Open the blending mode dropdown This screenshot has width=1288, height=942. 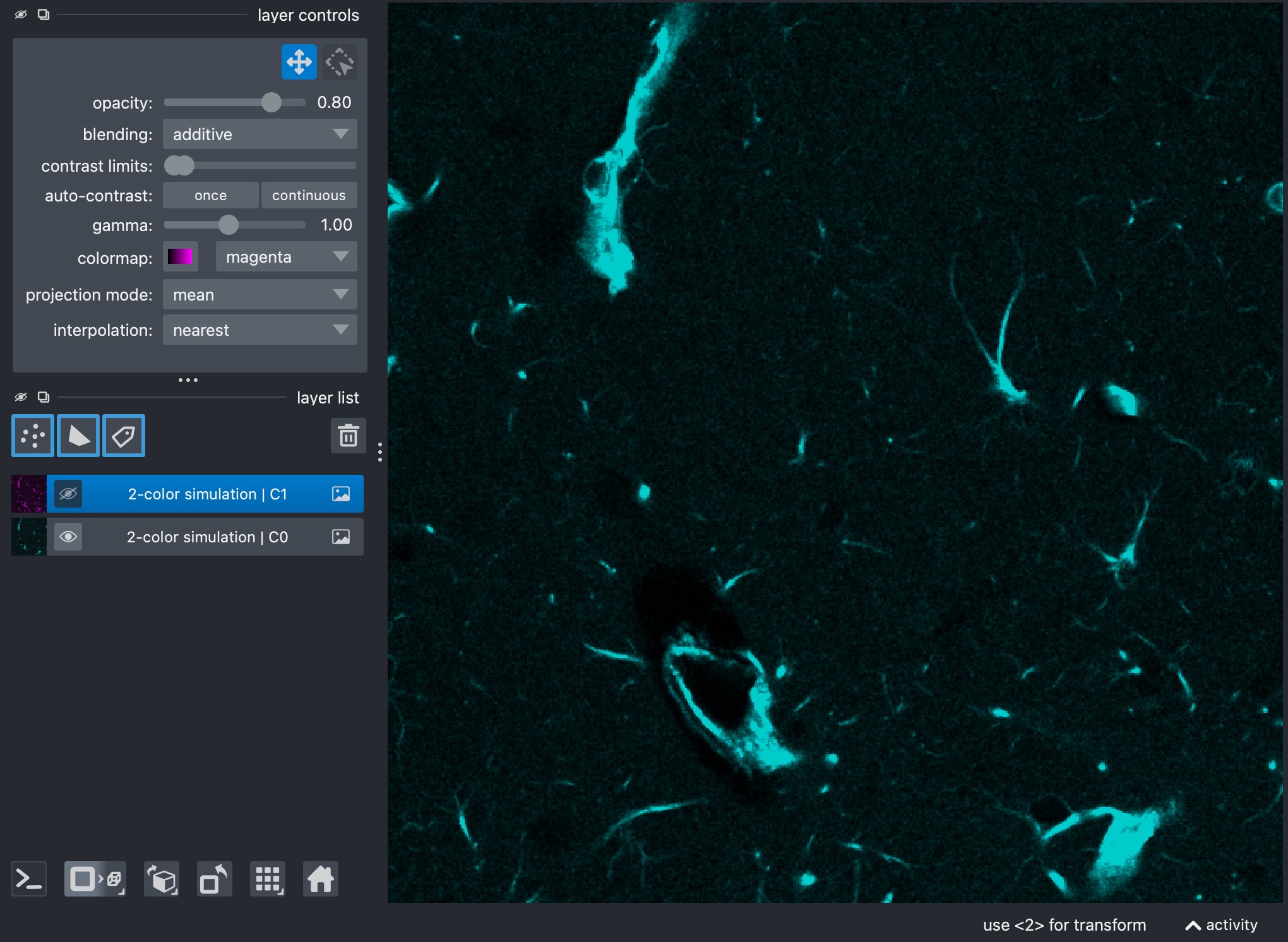[x=260, y=134]
